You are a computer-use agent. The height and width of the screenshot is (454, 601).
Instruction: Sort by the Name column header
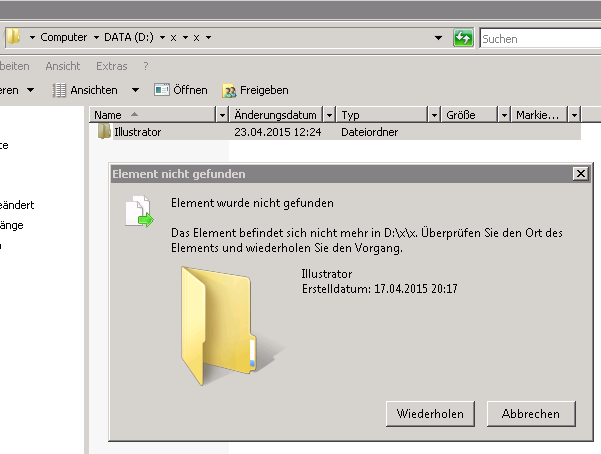point(150,115)
